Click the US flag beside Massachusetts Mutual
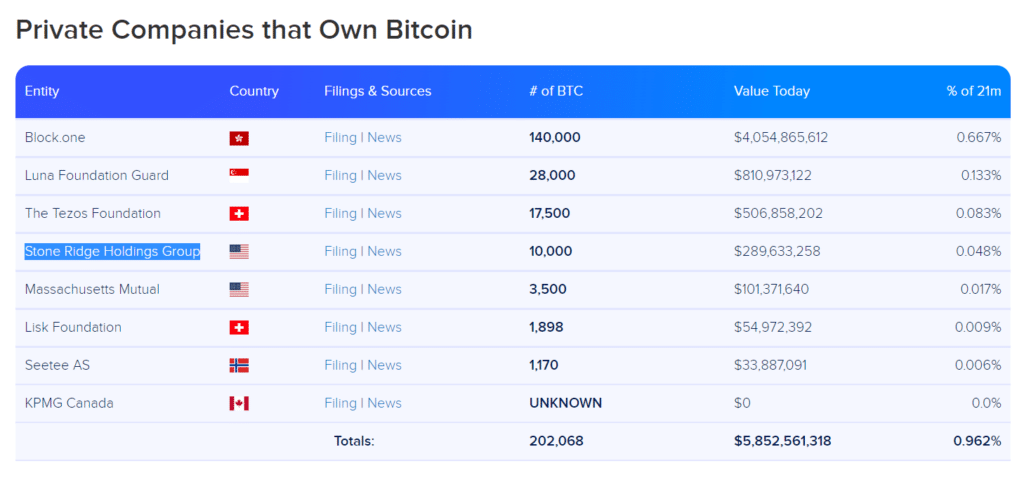 pos(239,289)
